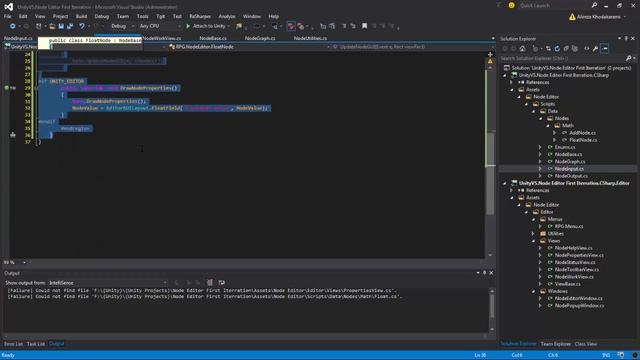Click the Search Solution Explorer input field

pyautogui.click(x=562, y=58)
